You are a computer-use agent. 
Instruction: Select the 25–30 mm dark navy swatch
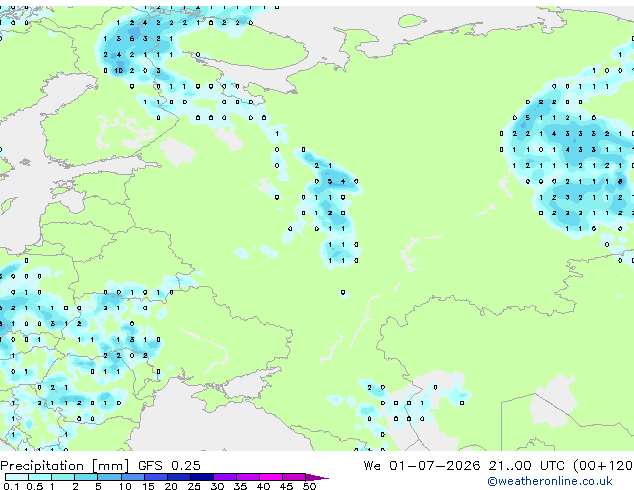point(202,477)
